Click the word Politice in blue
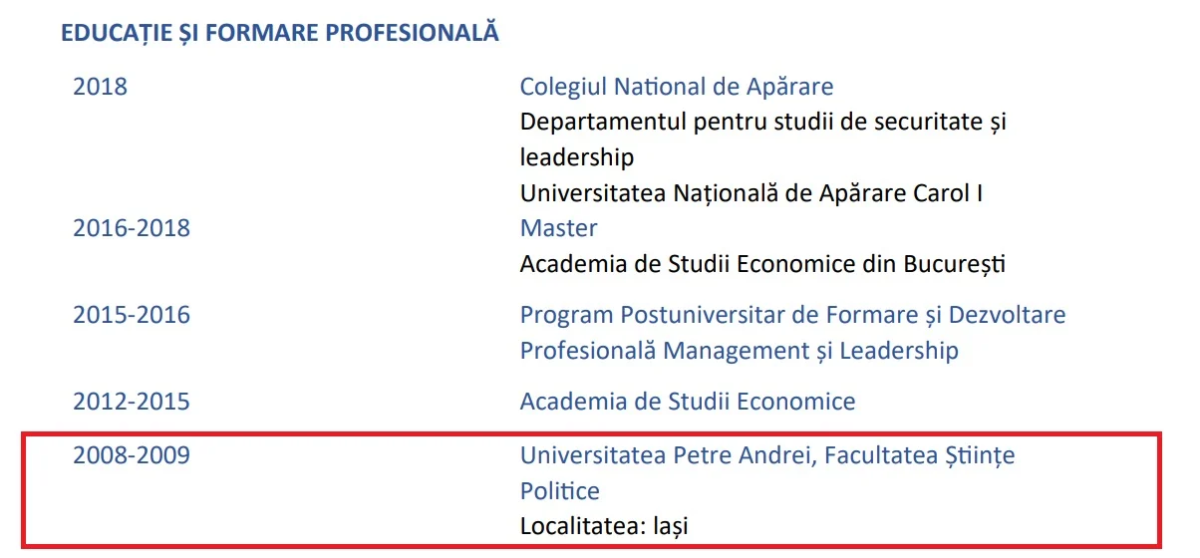This screenshot has height=558, width=1200. click(560, 491)
